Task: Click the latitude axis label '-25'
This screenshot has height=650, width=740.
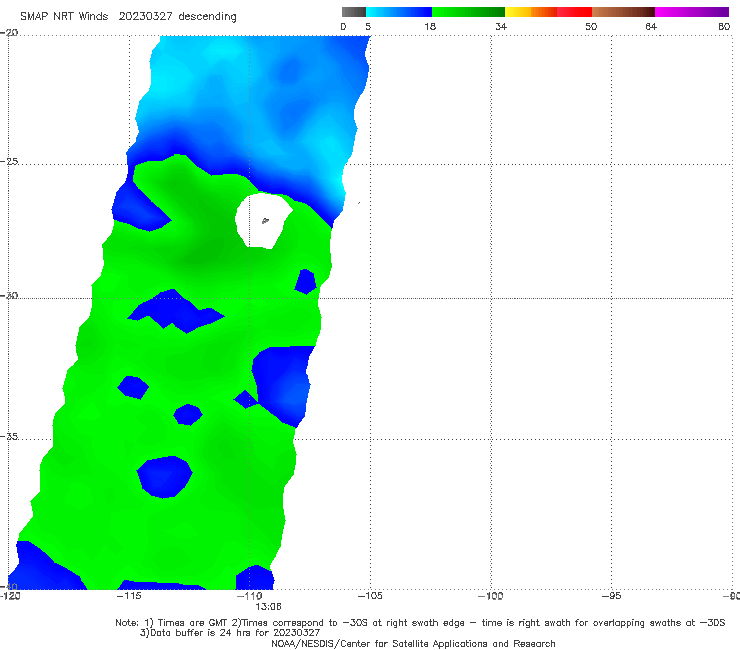Action: point(9,161)
